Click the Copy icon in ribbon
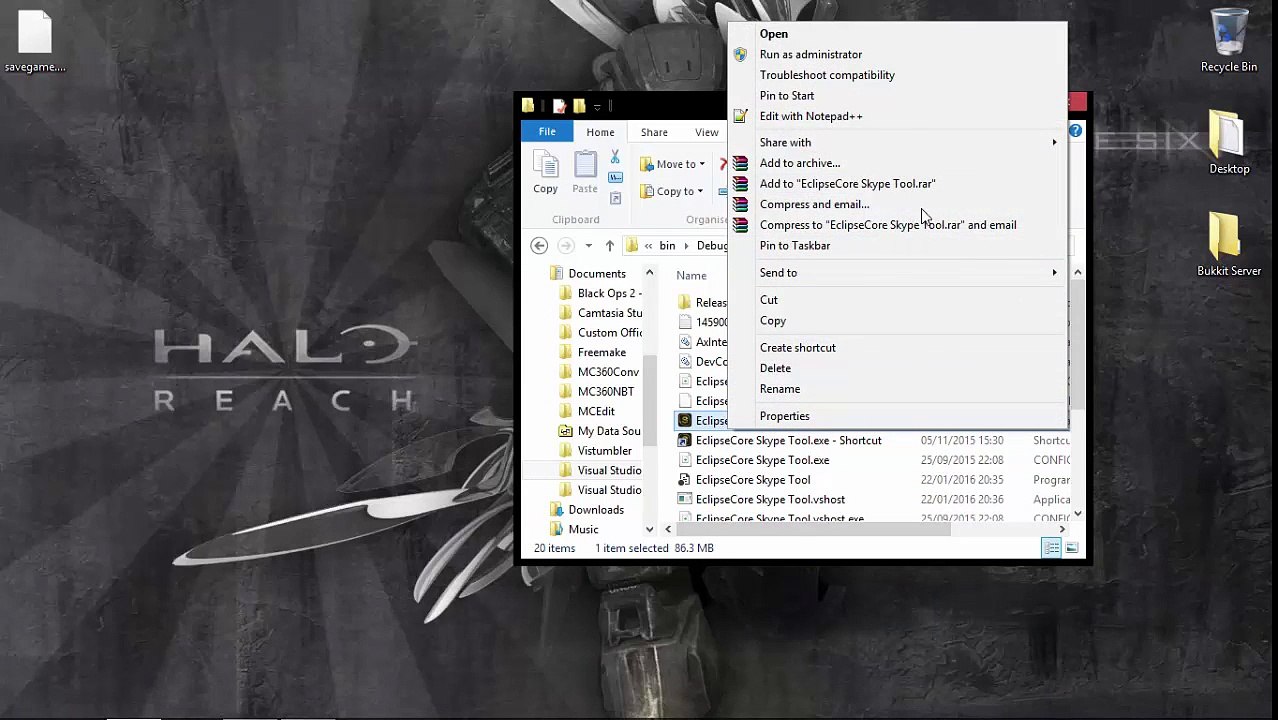This screenshot has width=1278, height=720. 545,172
